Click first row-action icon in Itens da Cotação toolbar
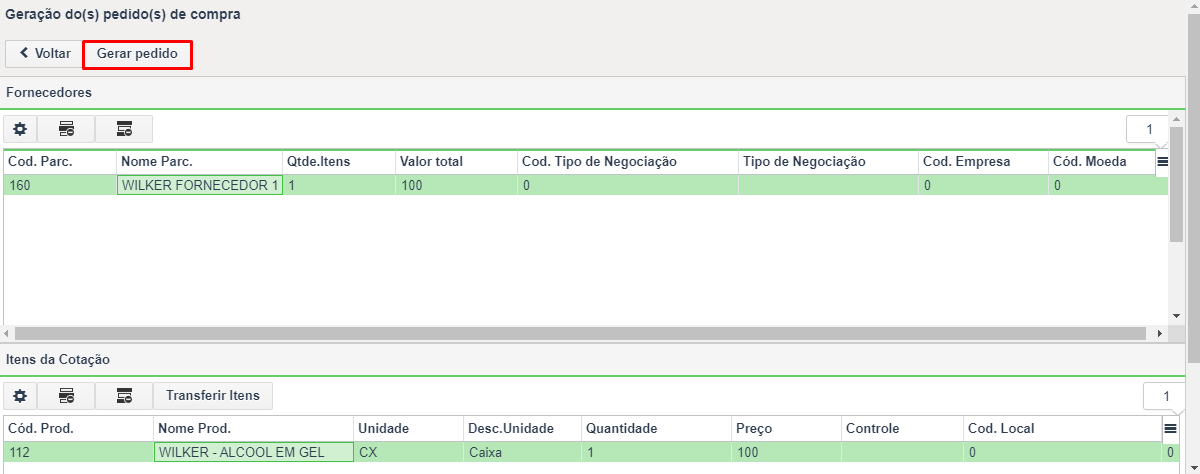The width and height of the screenshot is (1200, 474). coord(66,396)
